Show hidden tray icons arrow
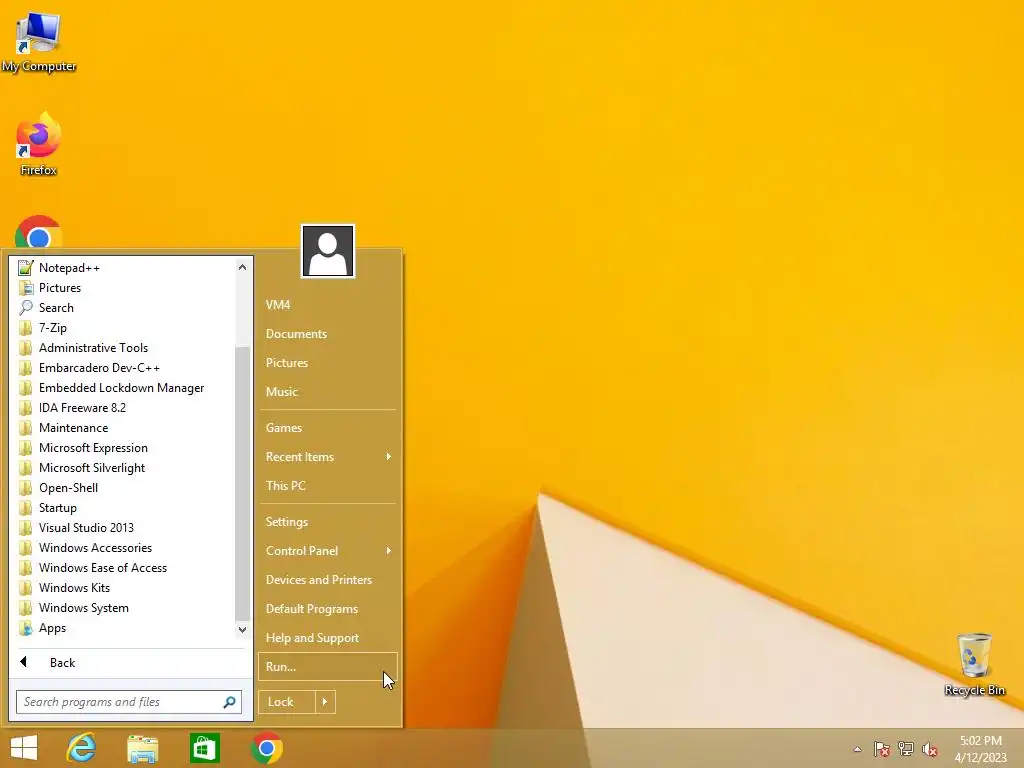The height and width of the screenshot is (768, 1024). (857, 749)
